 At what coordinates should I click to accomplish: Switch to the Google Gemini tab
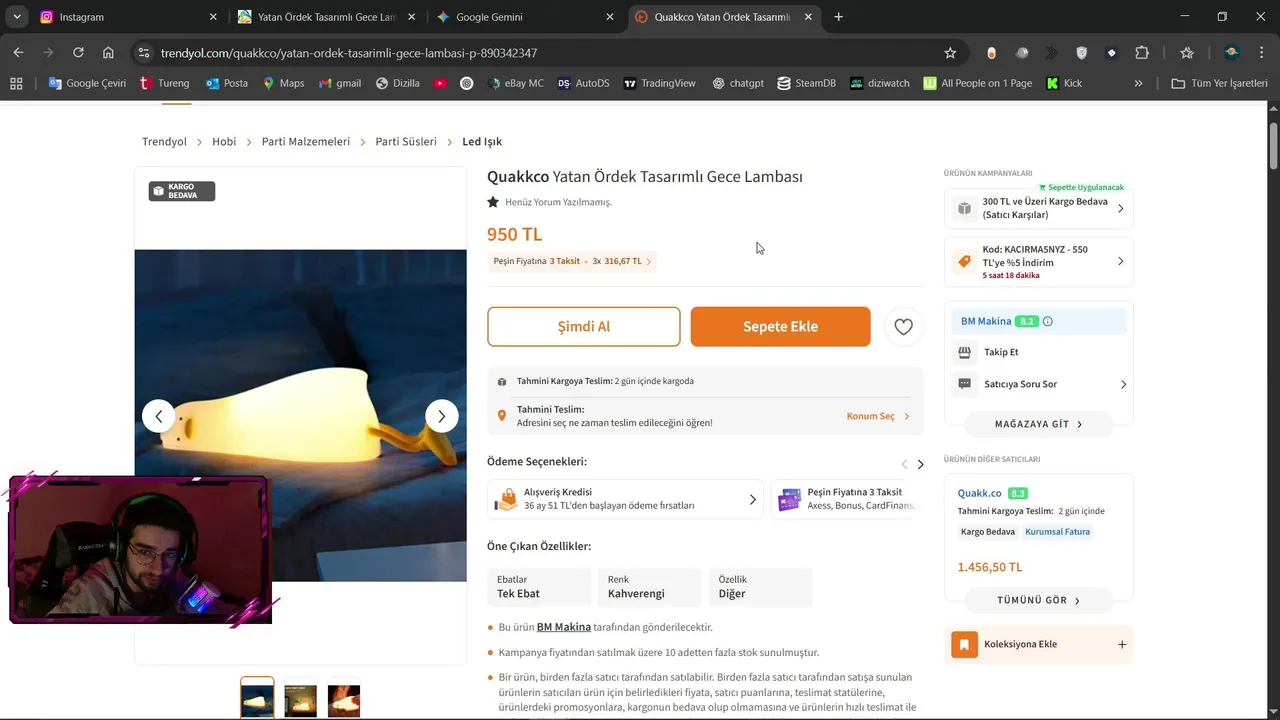[x=525, y=17]
